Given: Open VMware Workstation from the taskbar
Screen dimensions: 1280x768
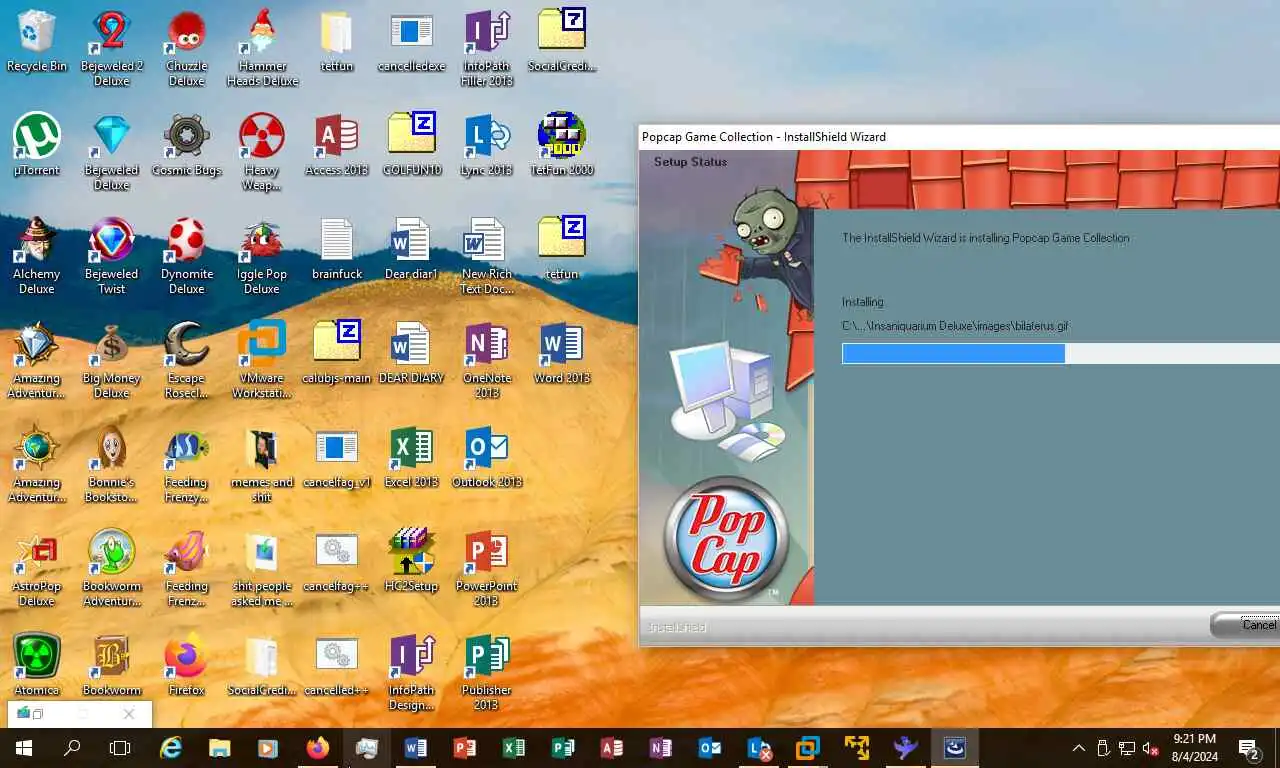Looking at the screenshot, I should [808, 748].
